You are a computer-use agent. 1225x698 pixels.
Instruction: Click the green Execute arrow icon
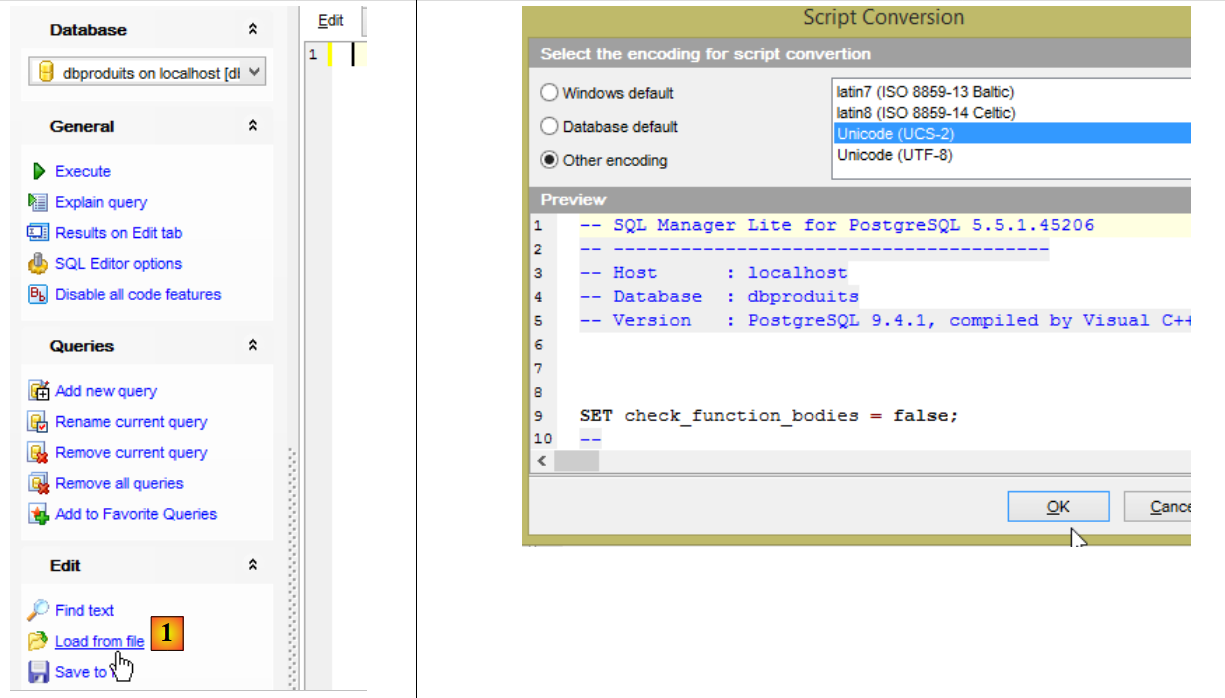coord(39,171)
